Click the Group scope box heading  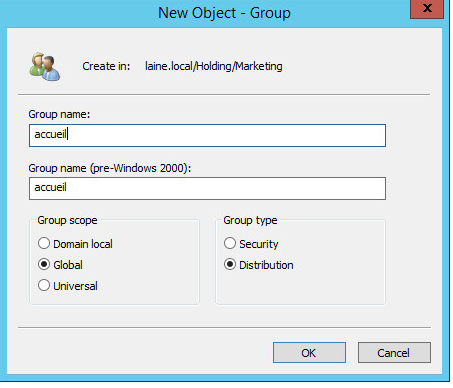(67, 220)
